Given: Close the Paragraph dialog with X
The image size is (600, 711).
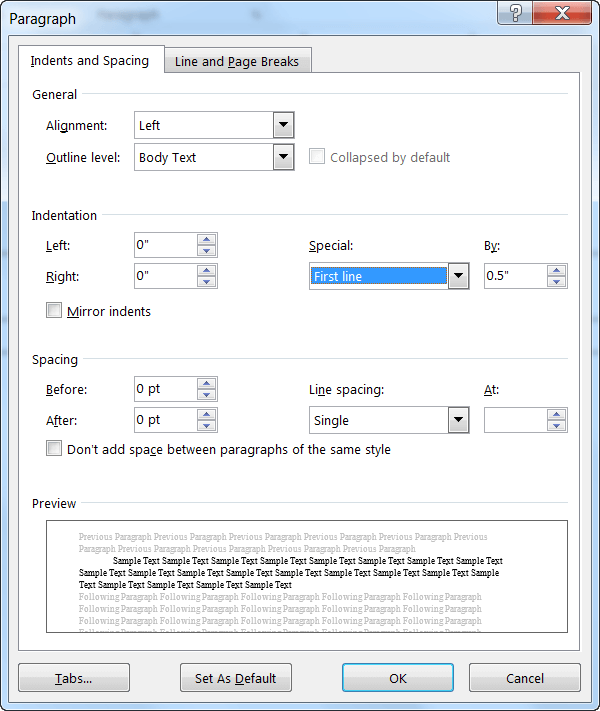Looking at the screenshot, I should tap(562, 13).
